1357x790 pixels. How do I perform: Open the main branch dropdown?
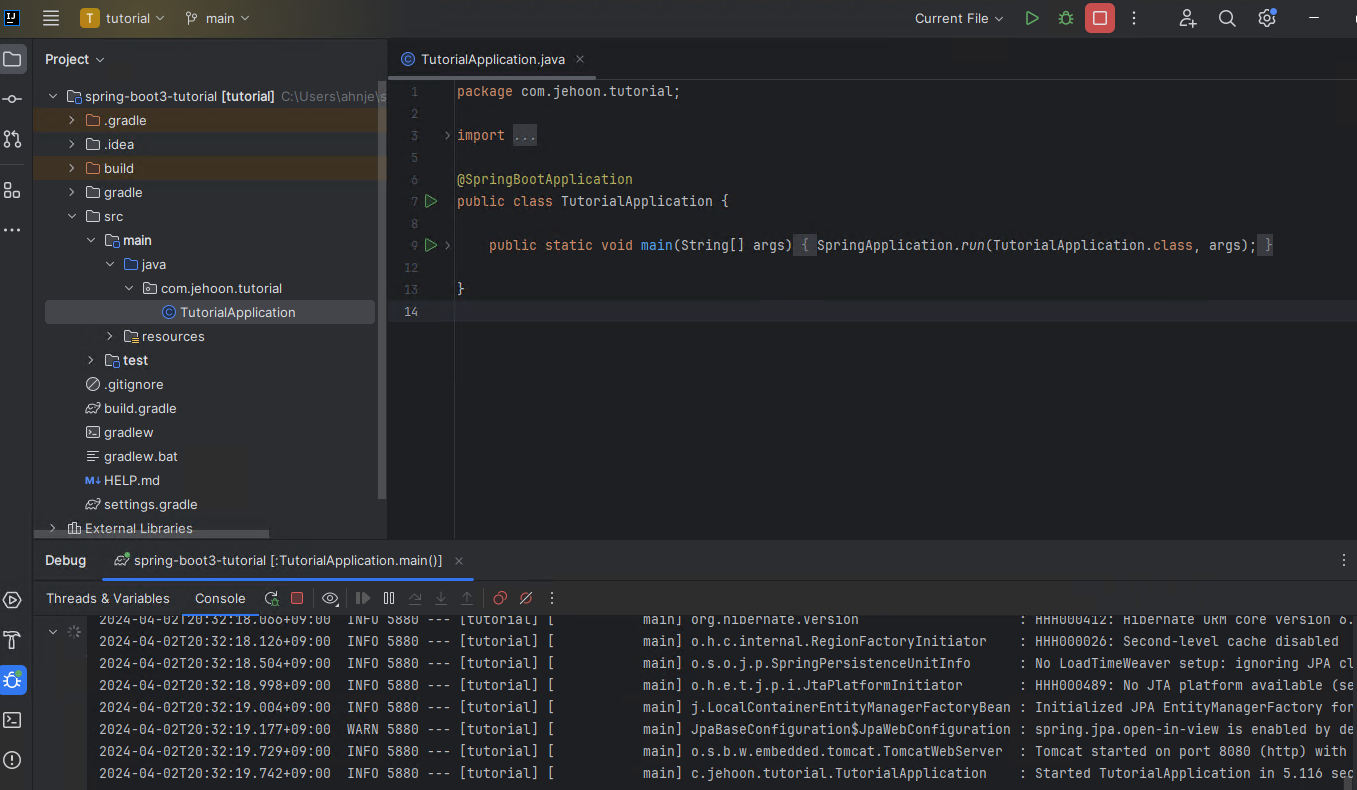click(217, 18)
